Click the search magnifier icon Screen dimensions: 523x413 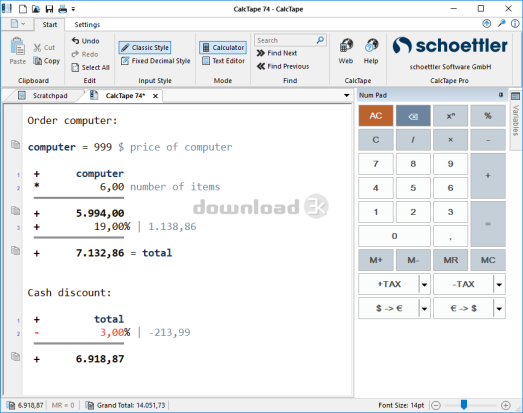click(x=320, y=40)
